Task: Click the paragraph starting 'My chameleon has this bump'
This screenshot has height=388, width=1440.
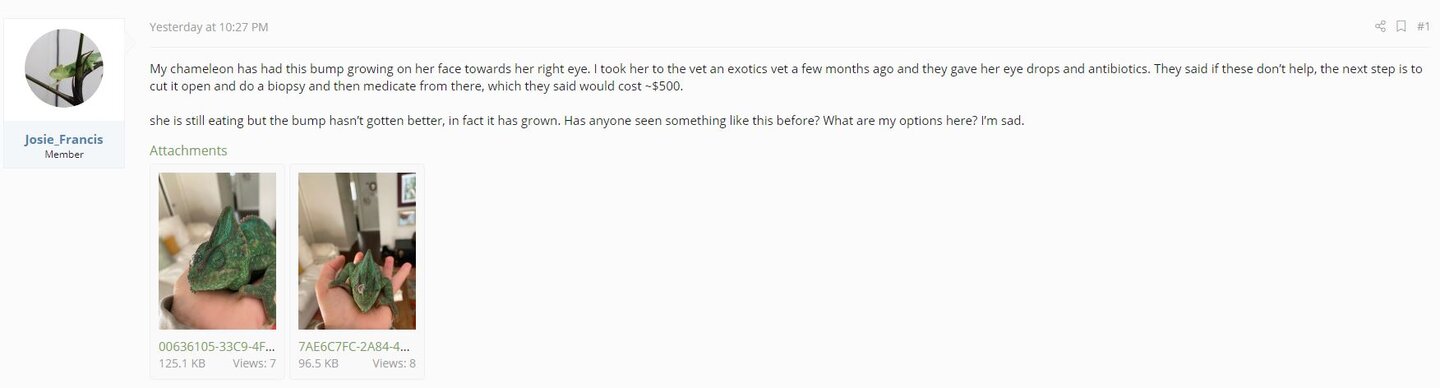Action: pyautogui.click(x=786, y=78)
